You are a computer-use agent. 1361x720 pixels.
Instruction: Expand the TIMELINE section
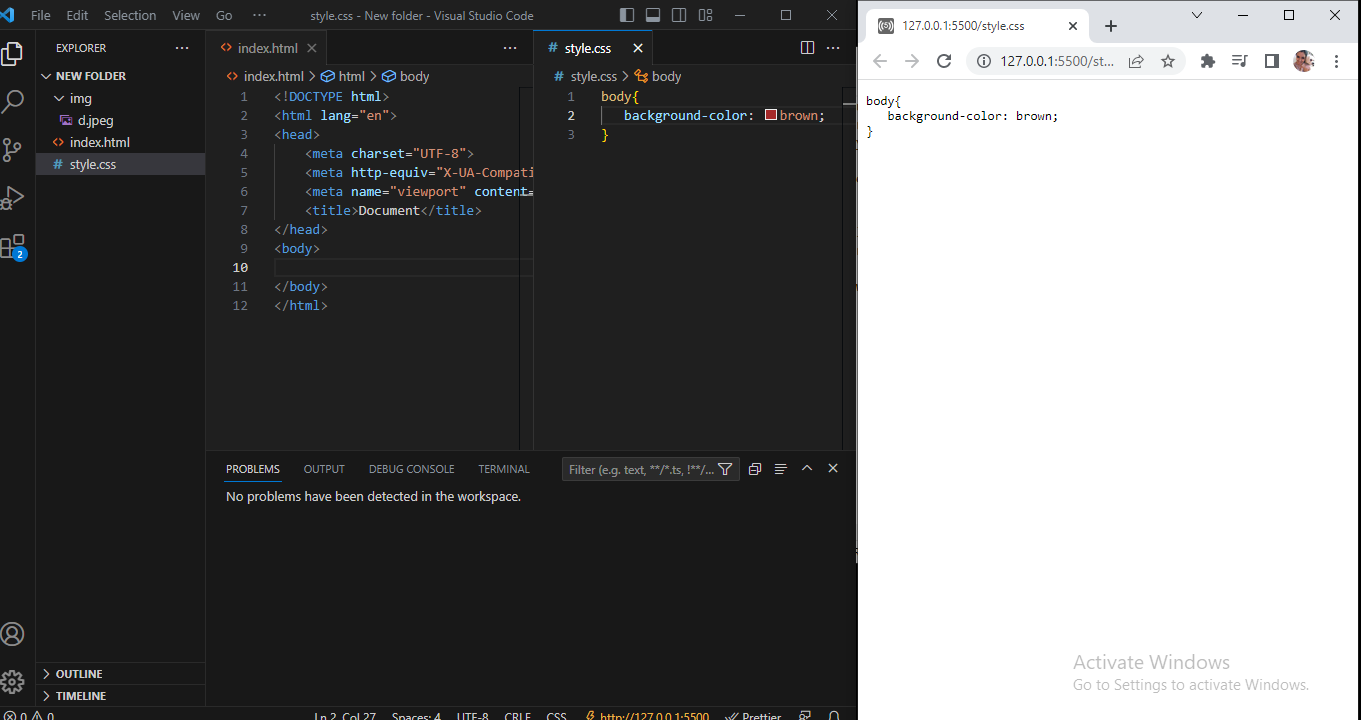tap(120, 696)
